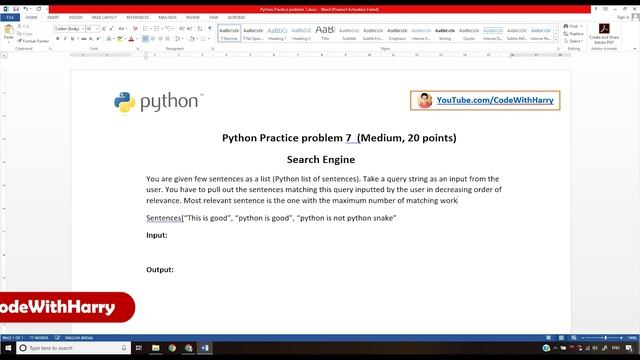
Task: Open the Borders dropdown
Action: (209, 39)
